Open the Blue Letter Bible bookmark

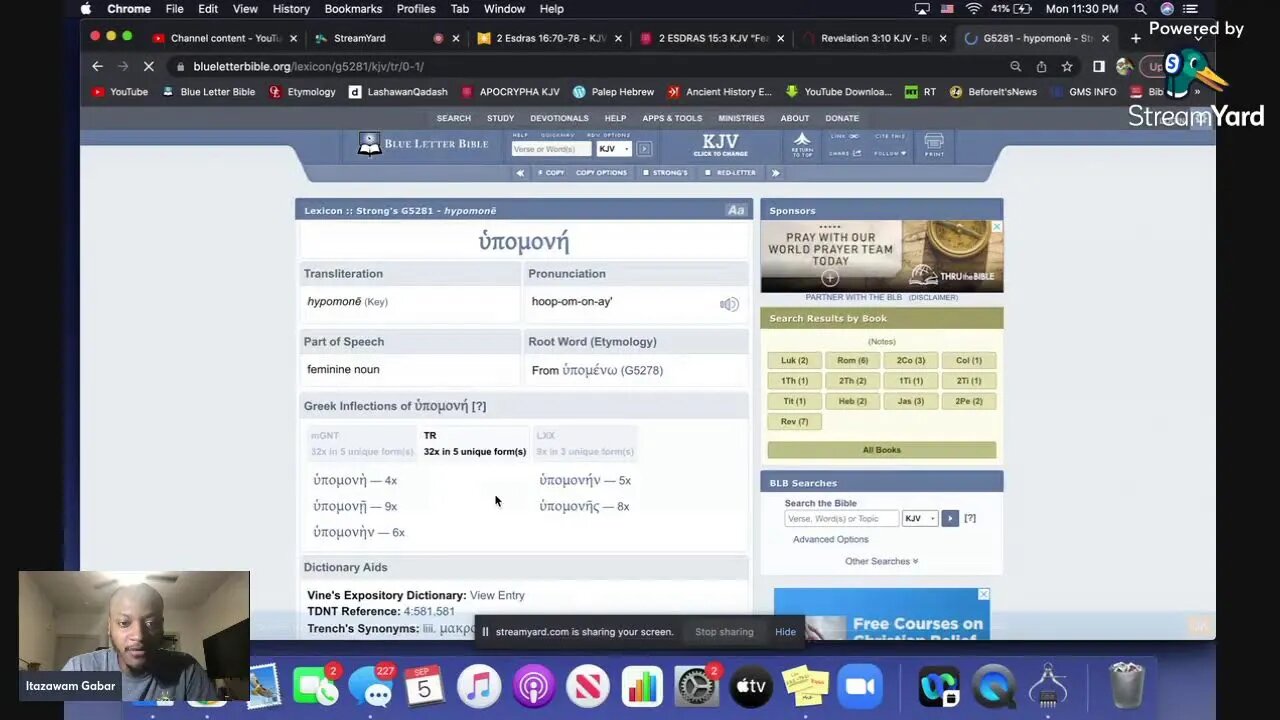208,92
